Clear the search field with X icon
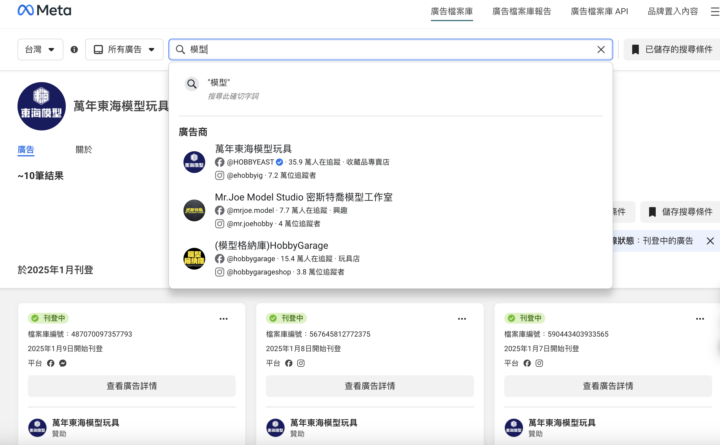The height and width of the screenshot is (445, 720). point(601,49)
